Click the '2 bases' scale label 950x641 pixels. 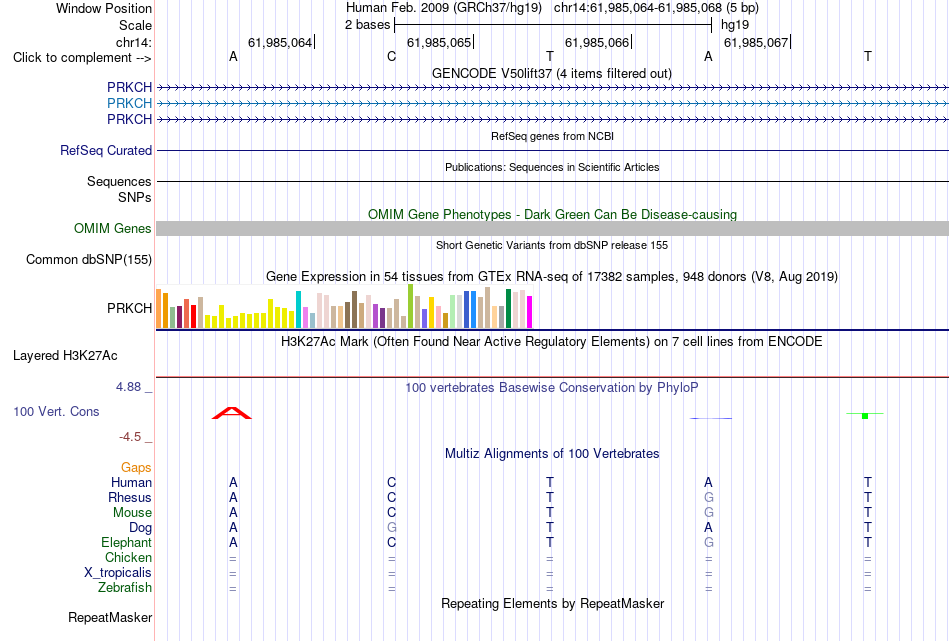tap(367, 25)
